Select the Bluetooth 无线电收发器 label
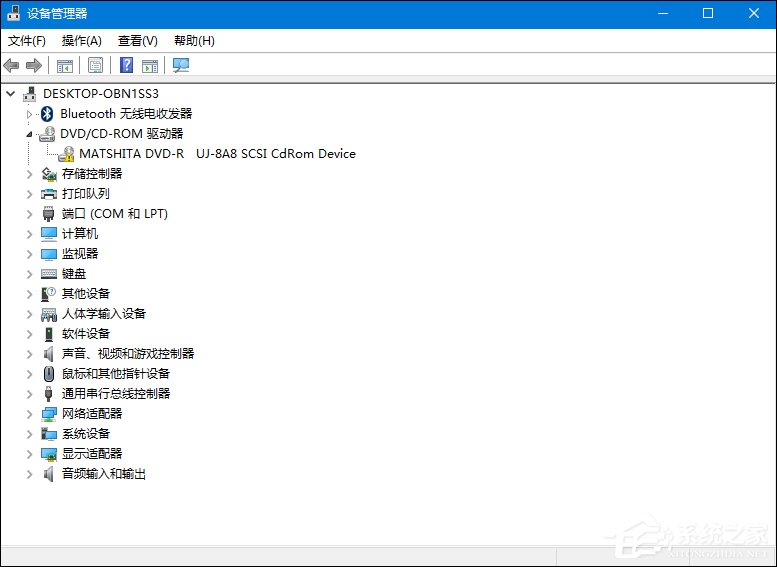Image resolution: width=777 pixels, height=567 pixels. [126, 113]
